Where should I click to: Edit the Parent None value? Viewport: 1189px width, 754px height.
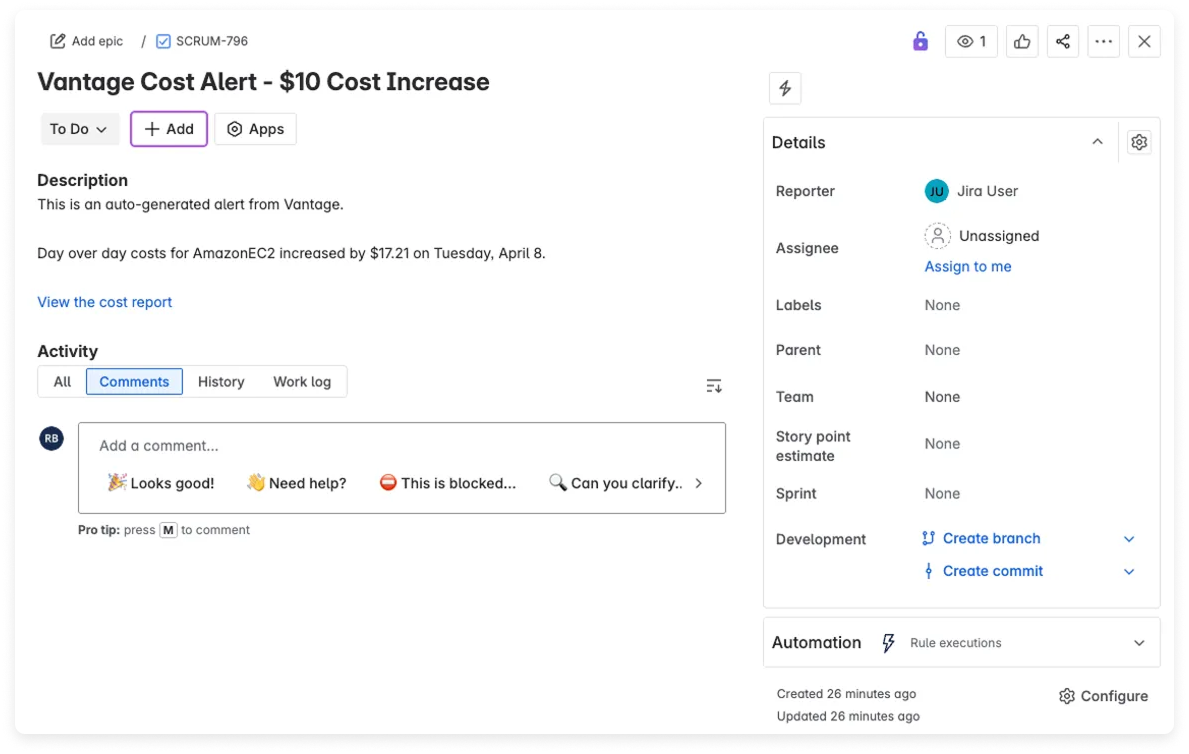tap(942, 350)
